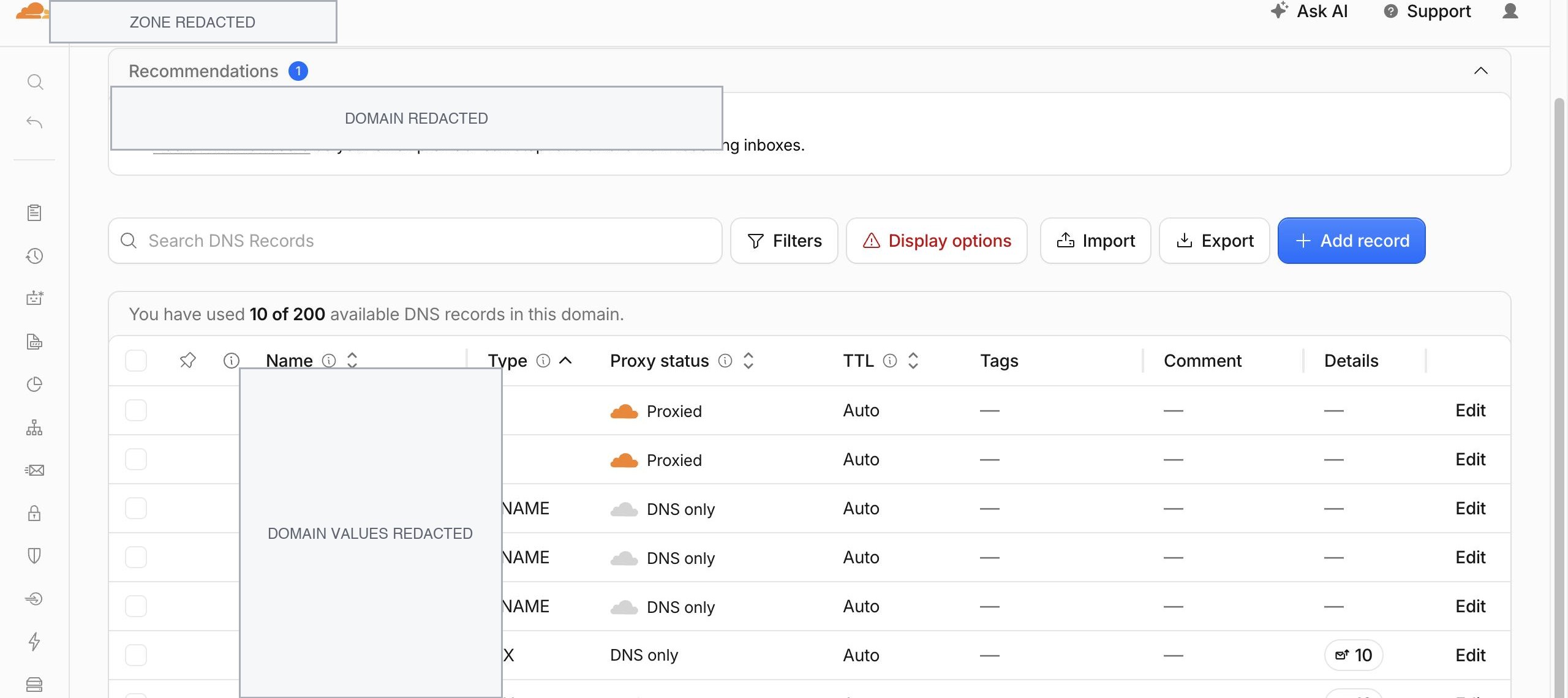Image resolution: width=1568 pixels, height=698 pixels.
Task: Click the Tags column header
Action: (x=999, y=361)
